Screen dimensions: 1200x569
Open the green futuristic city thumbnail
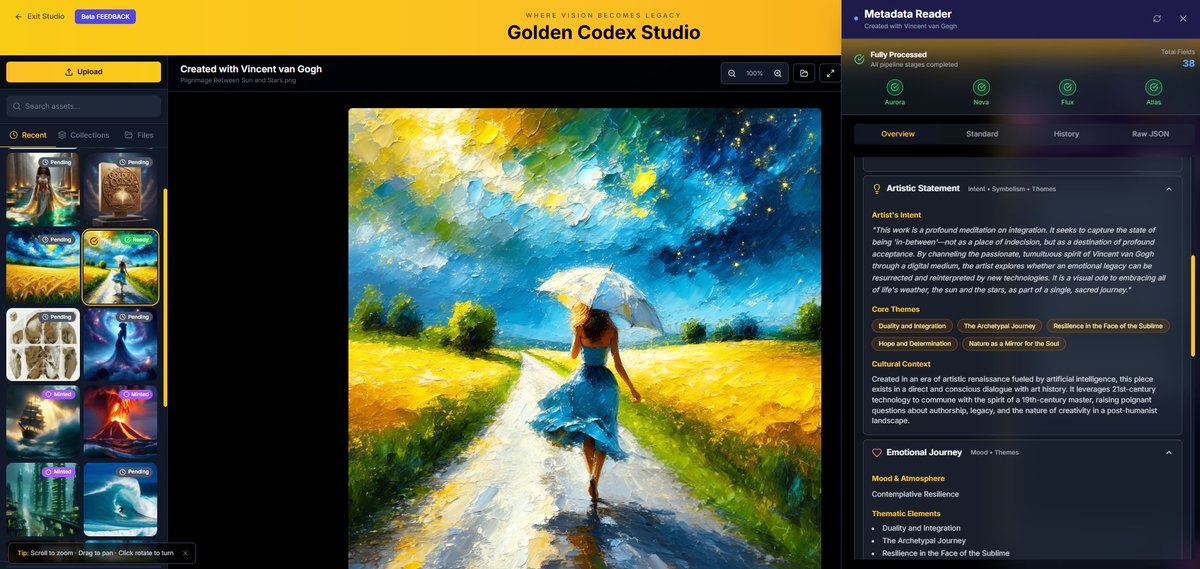[43, 499]
